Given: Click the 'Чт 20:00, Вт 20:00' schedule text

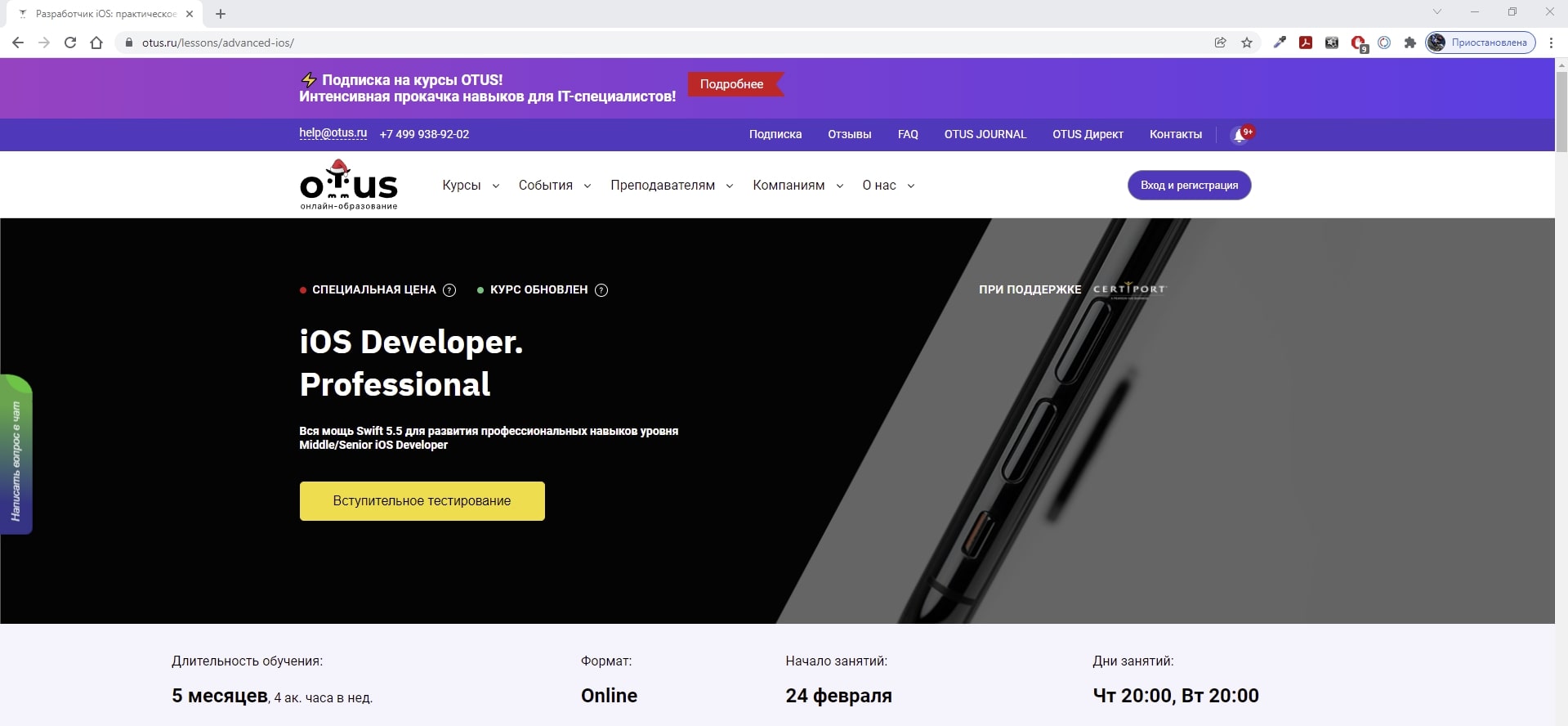Looking at the screenshot, I should click(x=1176, y=696).
